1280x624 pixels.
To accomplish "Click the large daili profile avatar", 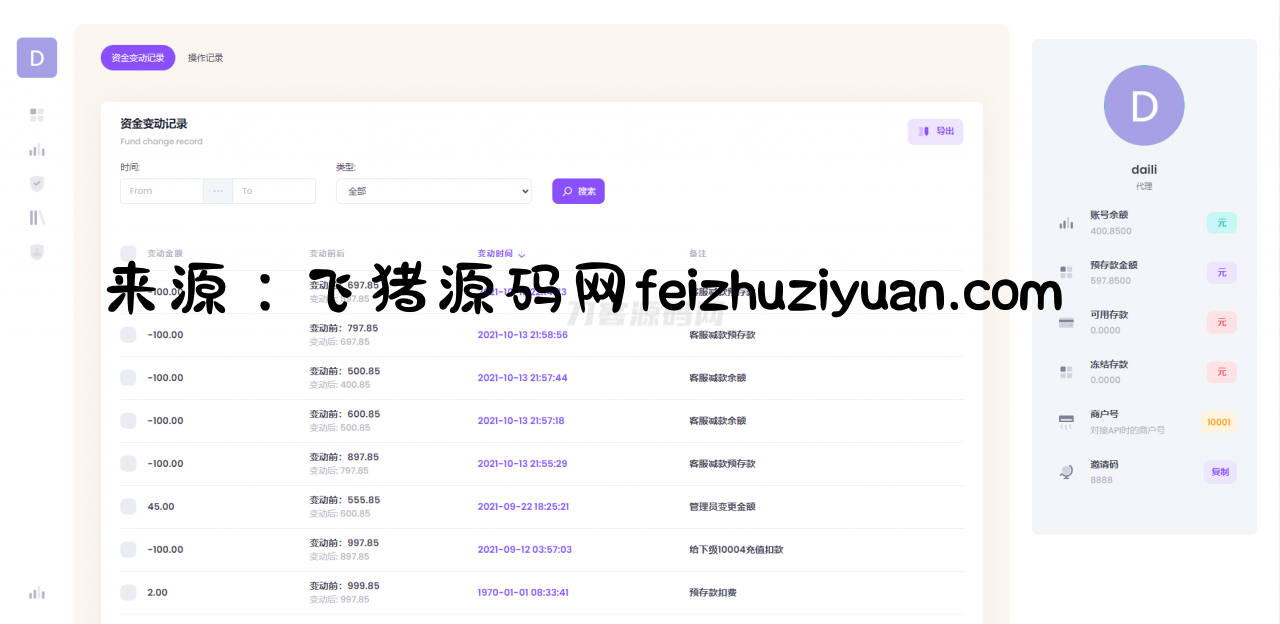I will tap(1144, 106).
